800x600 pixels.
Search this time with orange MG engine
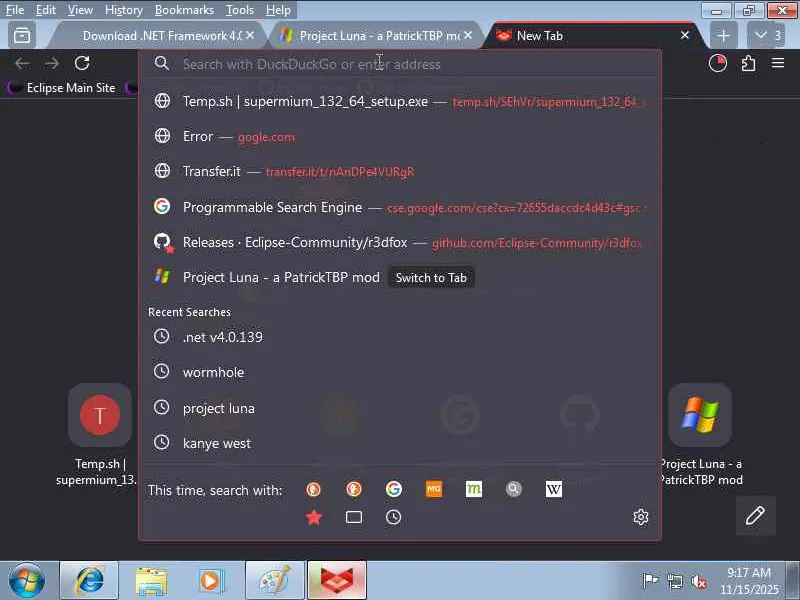point(434,489)
